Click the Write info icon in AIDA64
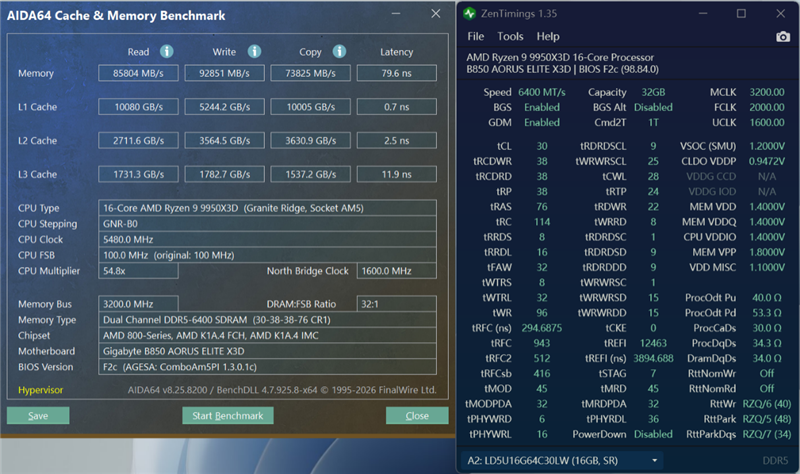Viewport: 800px width, 474px height. tap(254, 52)
